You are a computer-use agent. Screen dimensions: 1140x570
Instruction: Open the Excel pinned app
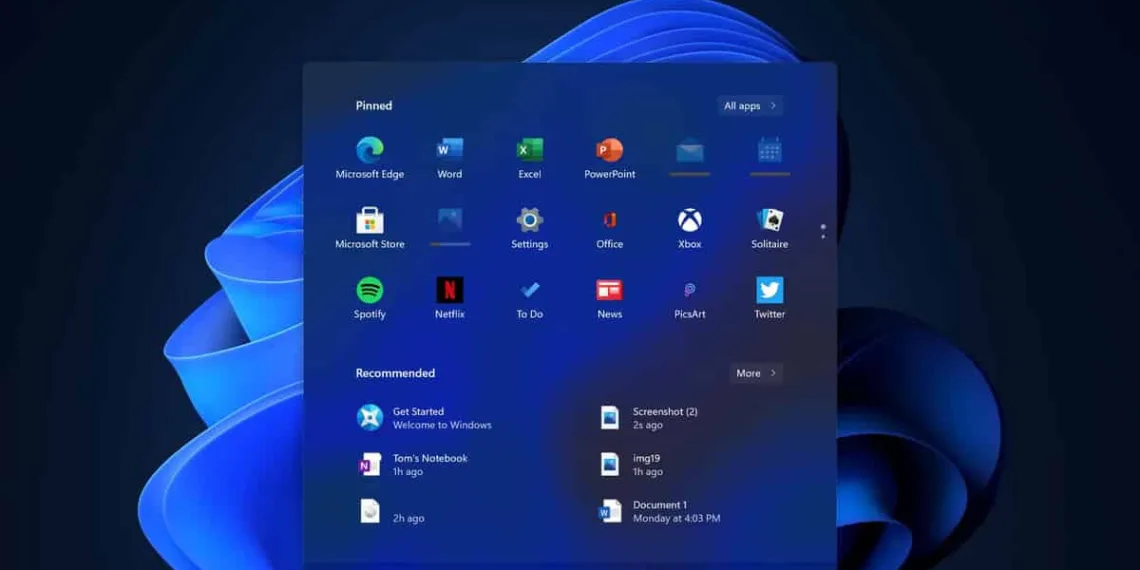tap(529, 158)
